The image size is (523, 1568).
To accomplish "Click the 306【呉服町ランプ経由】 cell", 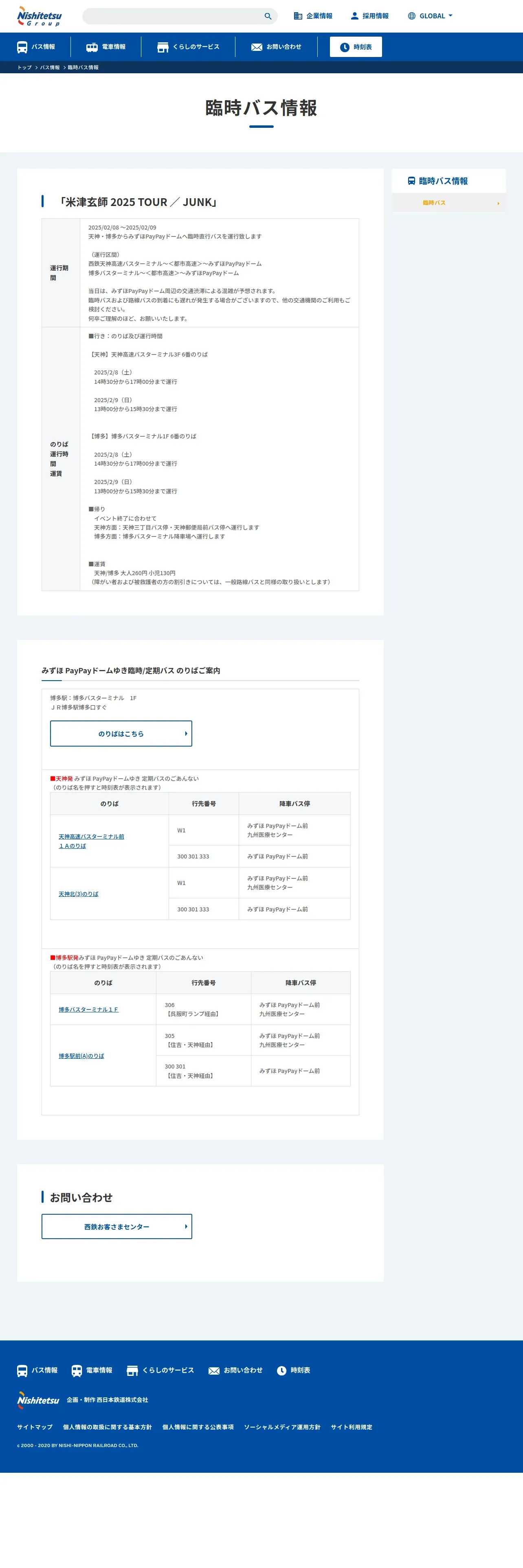I will (203, 1009).
